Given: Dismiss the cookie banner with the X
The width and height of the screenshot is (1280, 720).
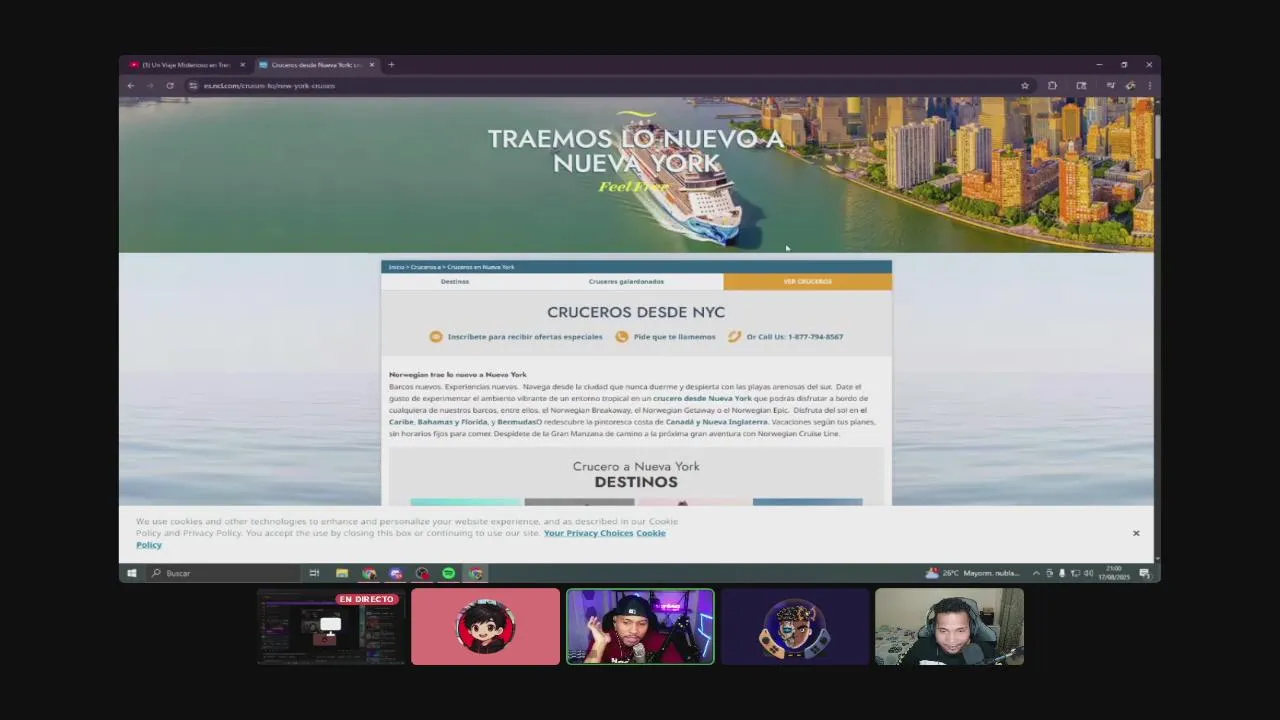Looking at the screenshot, I should coord(1136,533).
